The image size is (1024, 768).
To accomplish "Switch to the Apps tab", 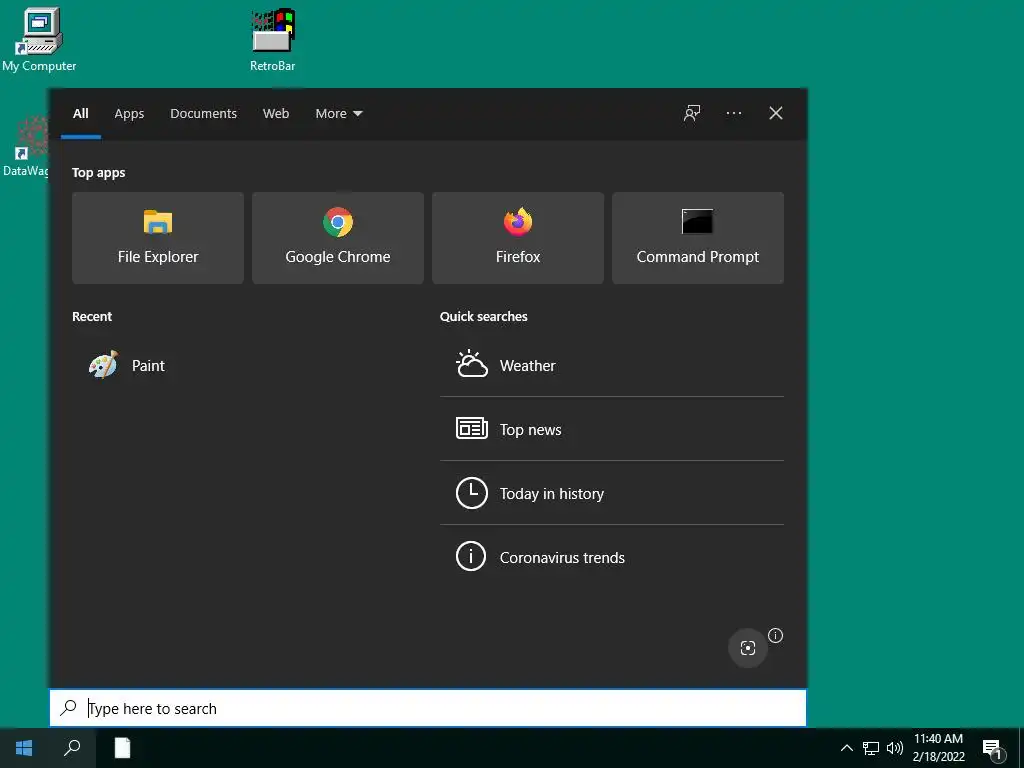I will [129, 113].
